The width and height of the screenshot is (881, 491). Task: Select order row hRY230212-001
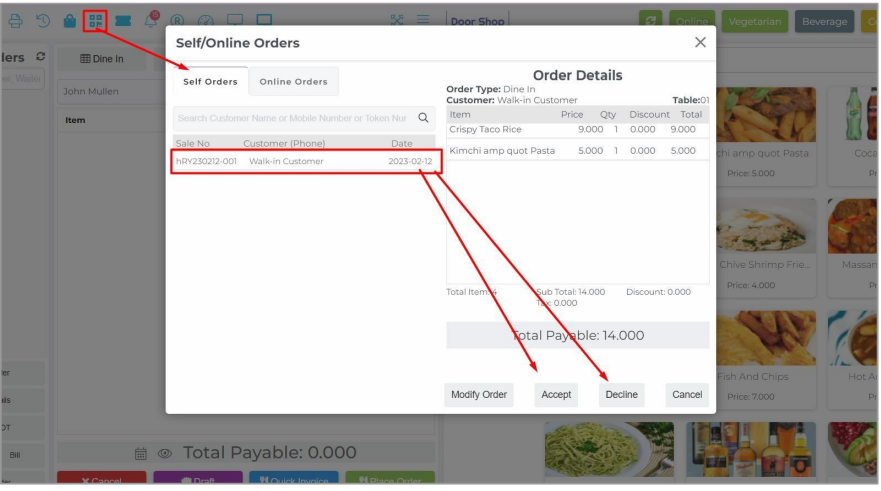tap(307, 162)
